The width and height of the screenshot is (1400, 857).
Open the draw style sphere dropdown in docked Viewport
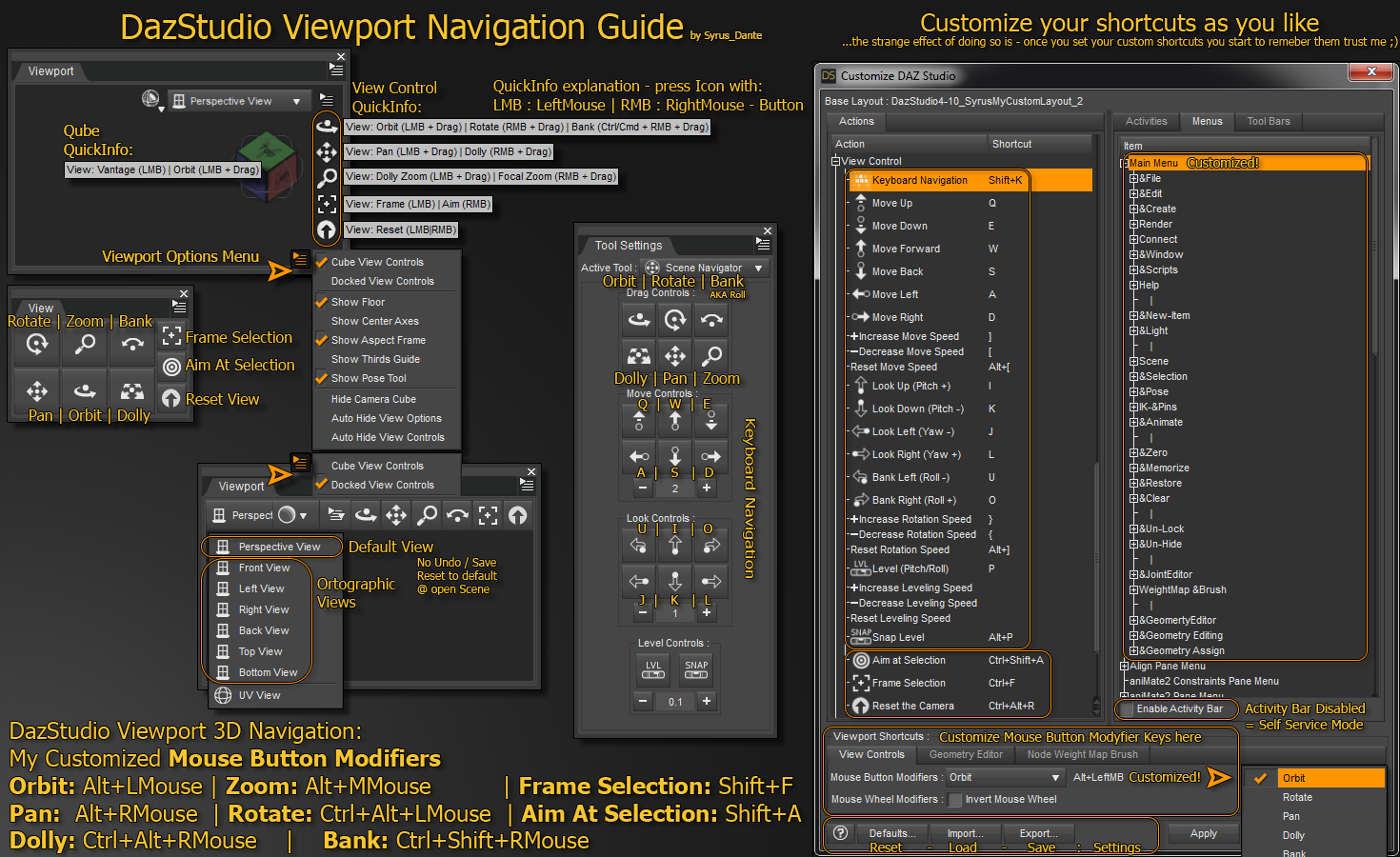click(292, 515)
